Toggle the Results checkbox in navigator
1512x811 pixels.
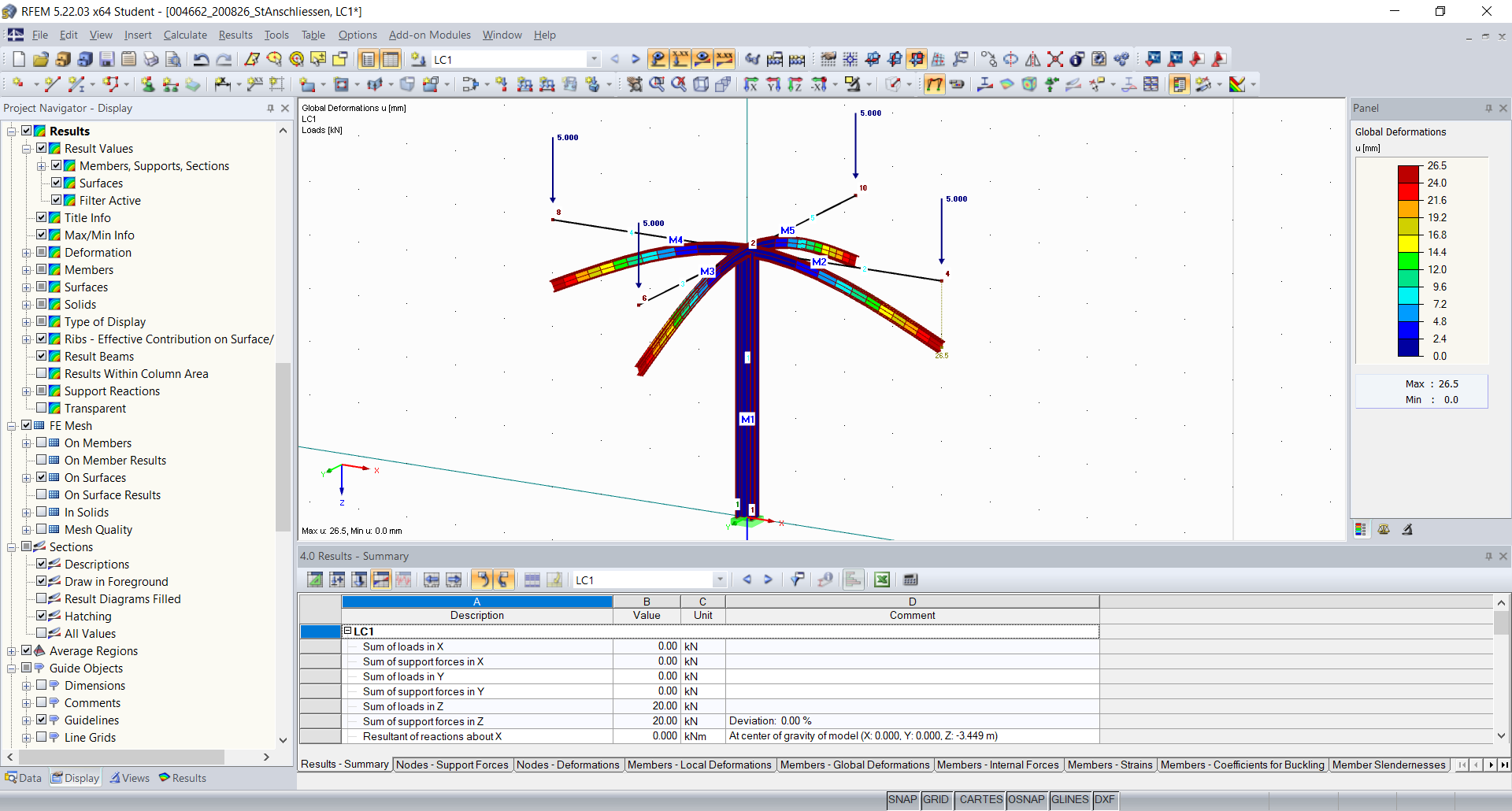click(27, 131)
